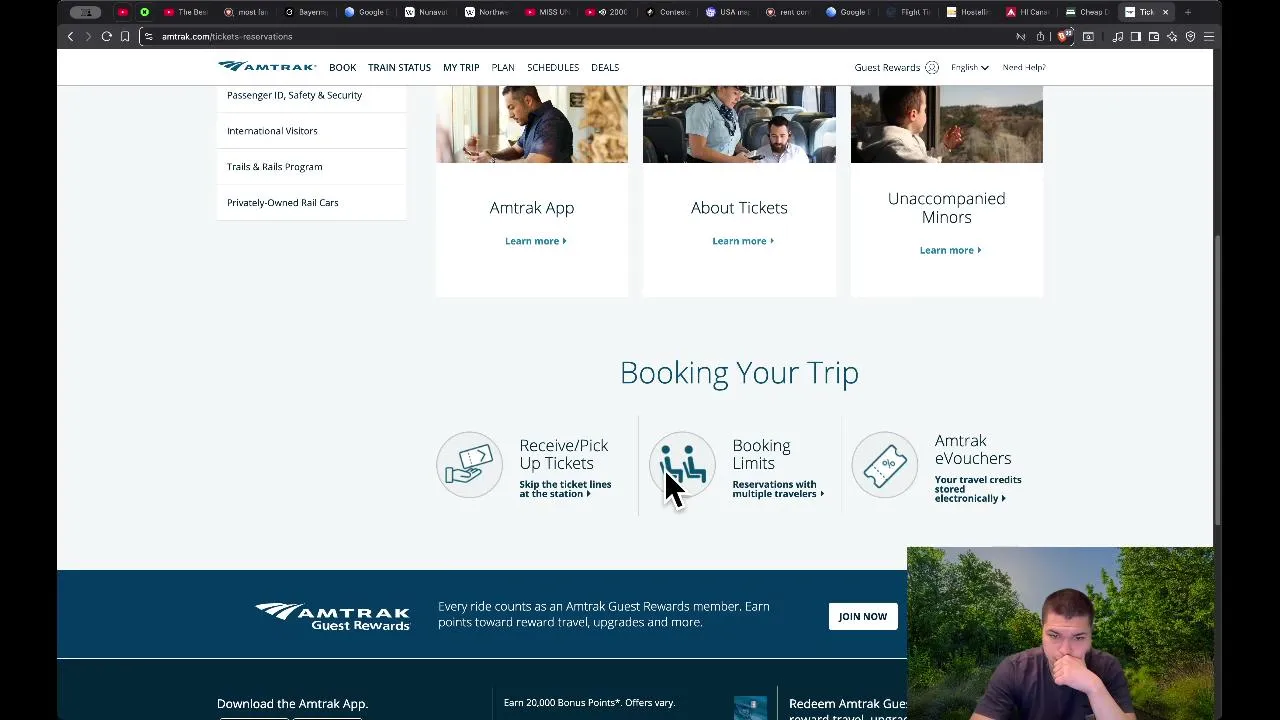Click the Guest Rewards profile icon
The image size is (1280, 720).
pyautogui.click(x=932, y=67)
